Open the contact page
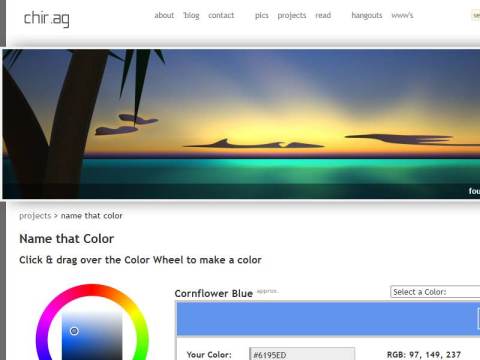The image size is (480, 360). click(221, 15)
